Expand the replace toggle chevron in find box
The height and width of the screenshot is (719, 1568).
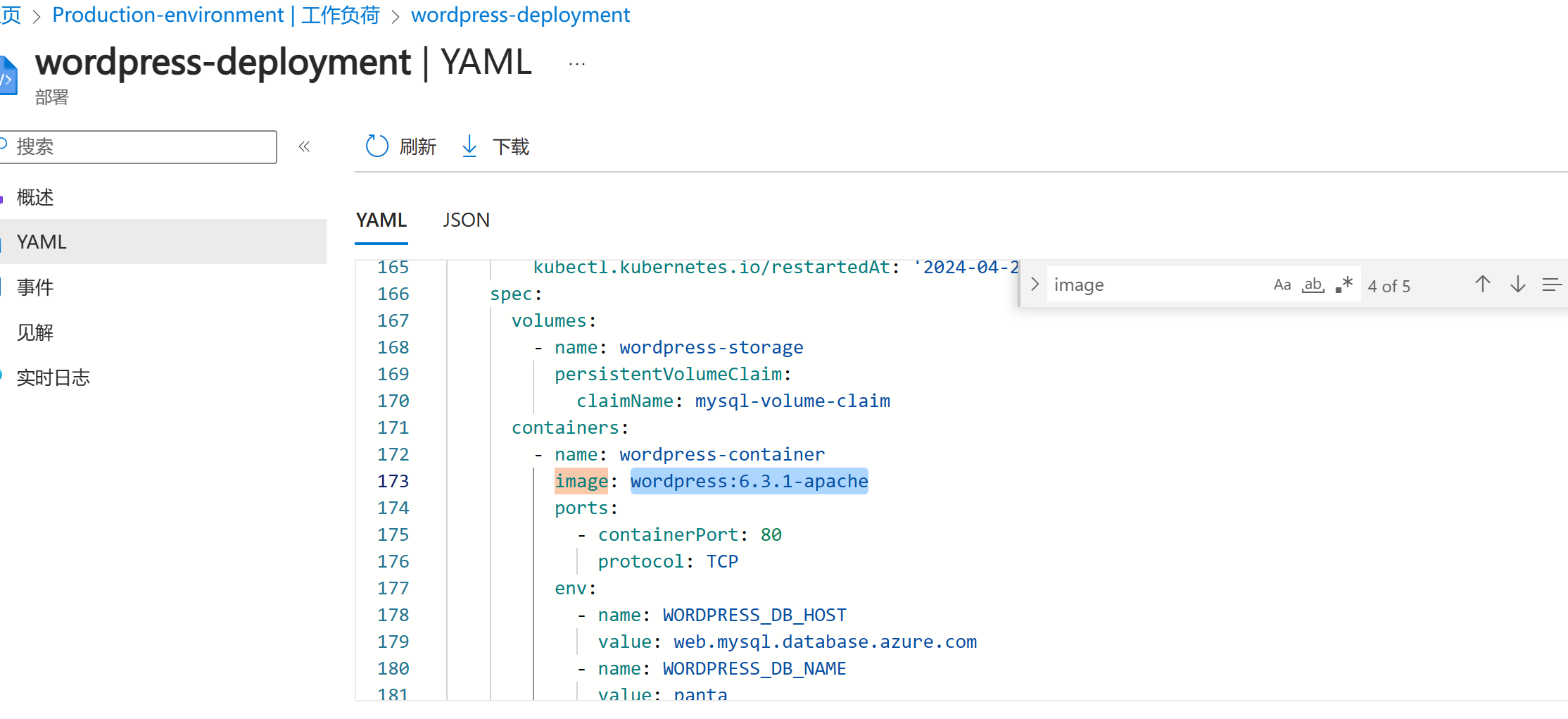1035,285
